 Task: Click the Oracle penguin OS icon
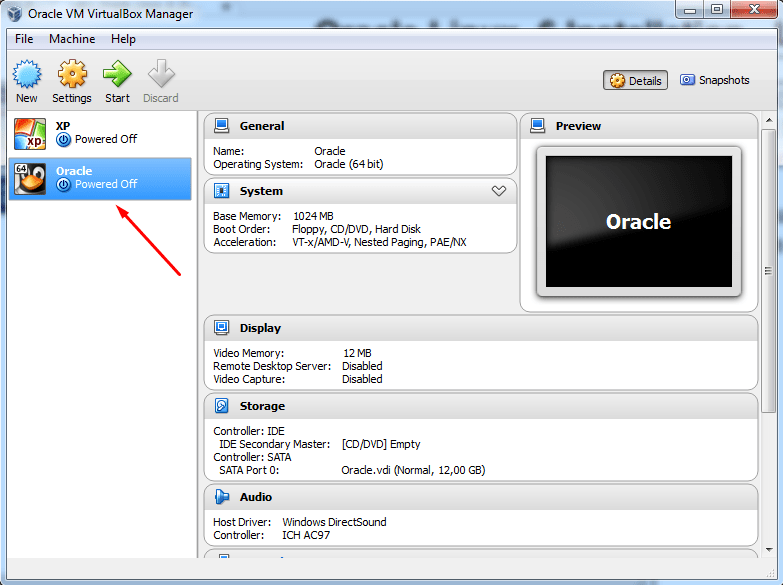30,179
